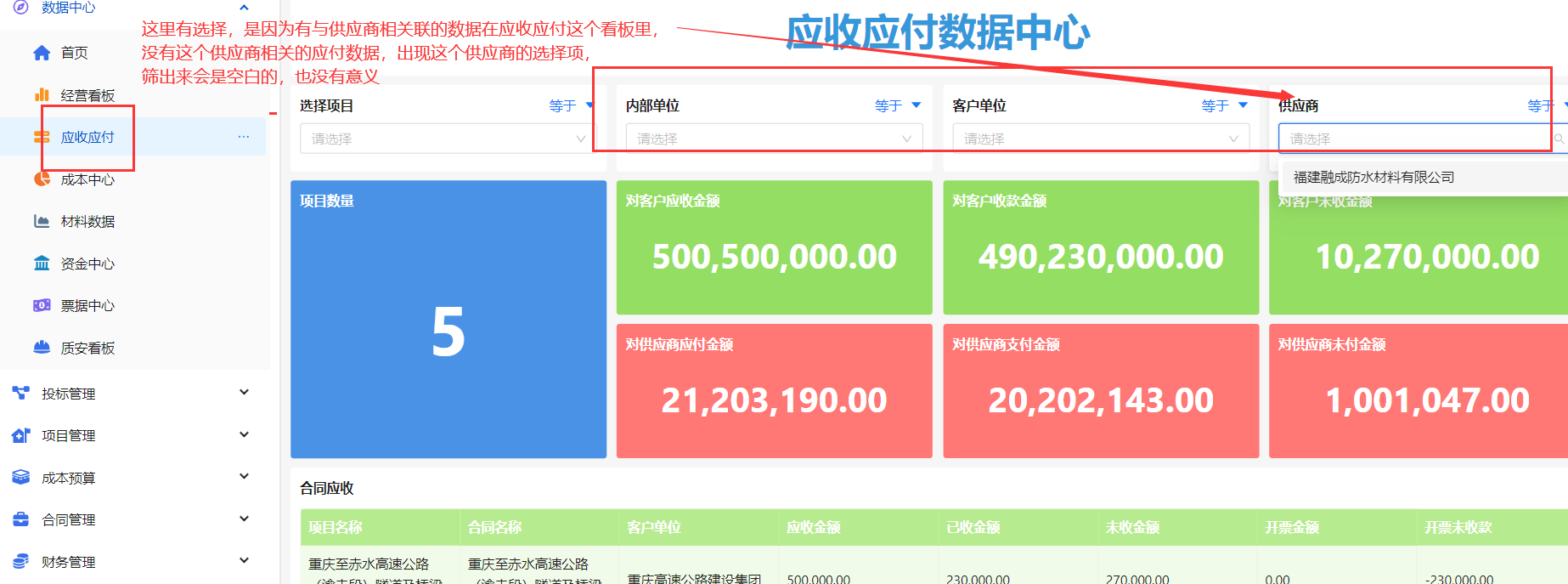
Task: Expand the 成本预算 menu chevron
Action: 245,476
